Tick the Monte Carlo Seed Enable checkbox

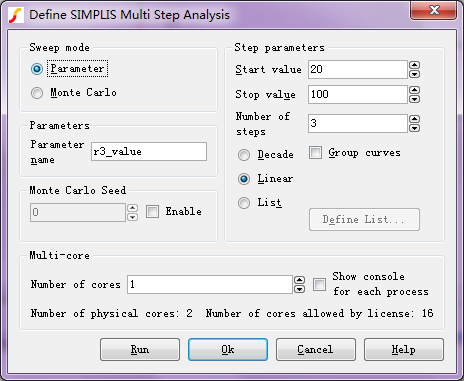(x=152, y=212)
